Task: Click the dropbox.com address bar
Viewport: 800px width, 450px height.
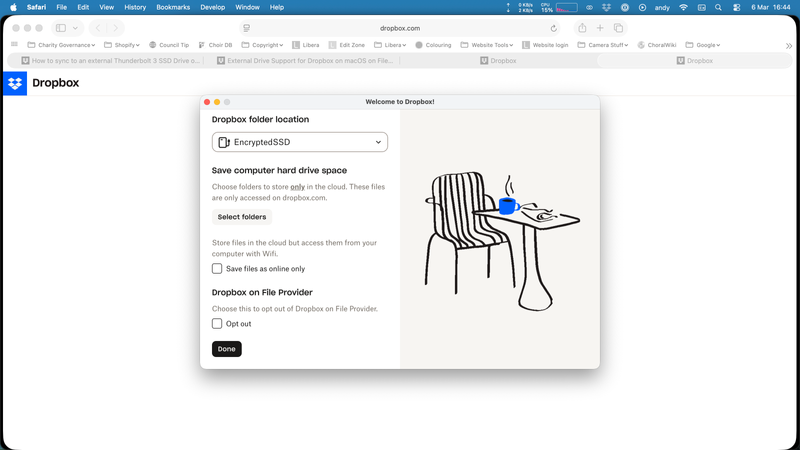Action: pyautogui.click(x=400, y=28)
